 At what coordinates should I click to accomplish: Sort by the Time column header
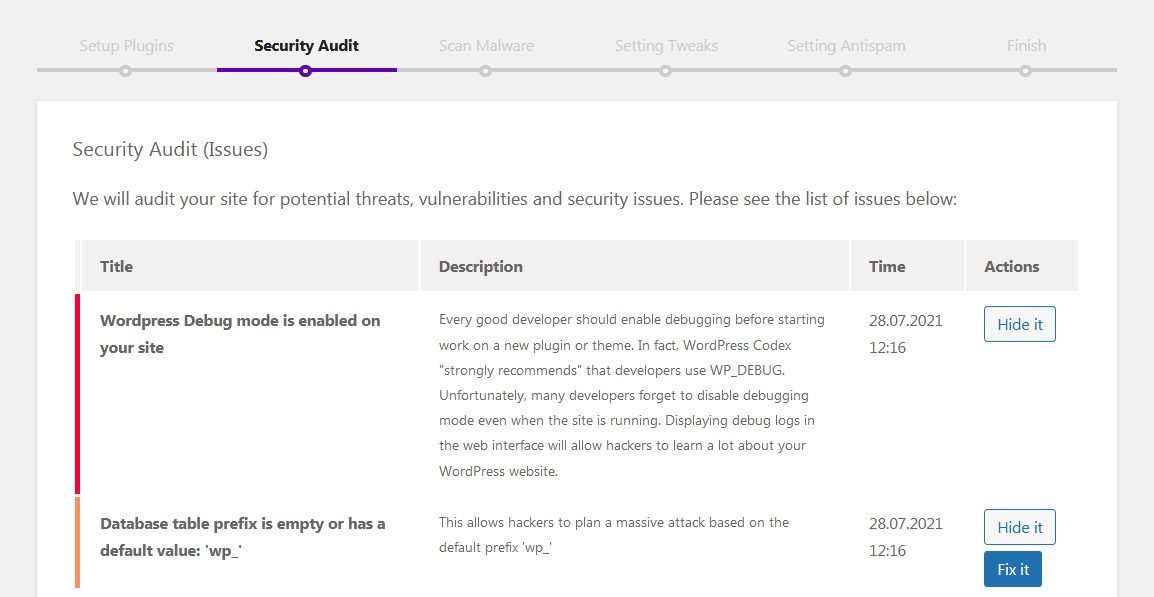887,267
